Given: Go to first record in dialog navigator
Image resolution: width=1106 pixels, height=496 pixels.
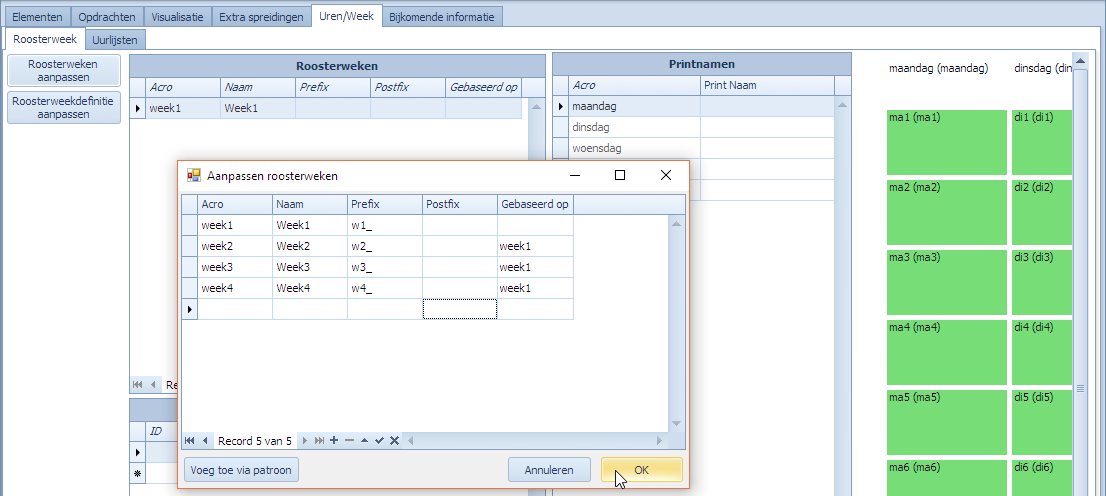Looking at the screenshot, I should pos(190,440).
